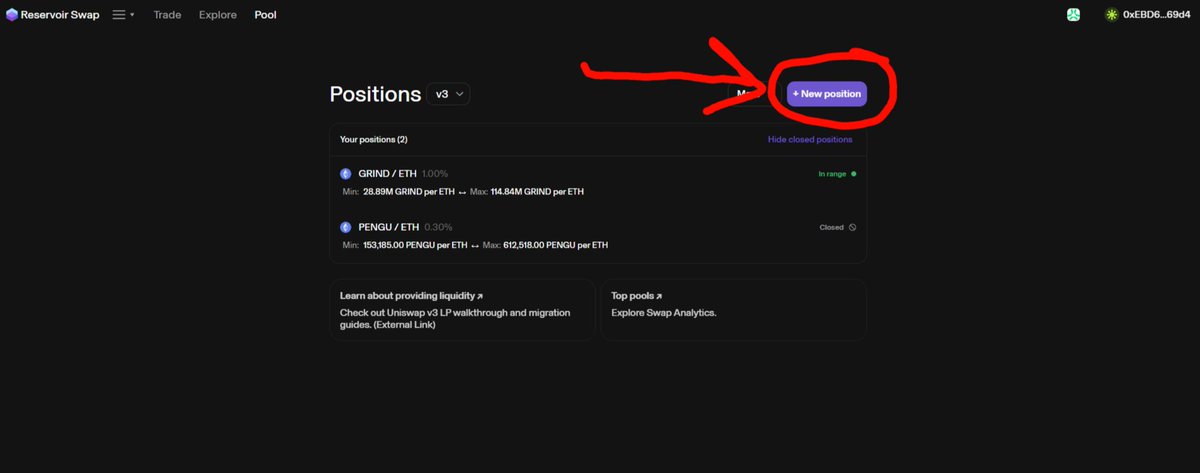Open wallet account 0xEBD6...69d4
1200x473 pixels.
click(1150, 15)
